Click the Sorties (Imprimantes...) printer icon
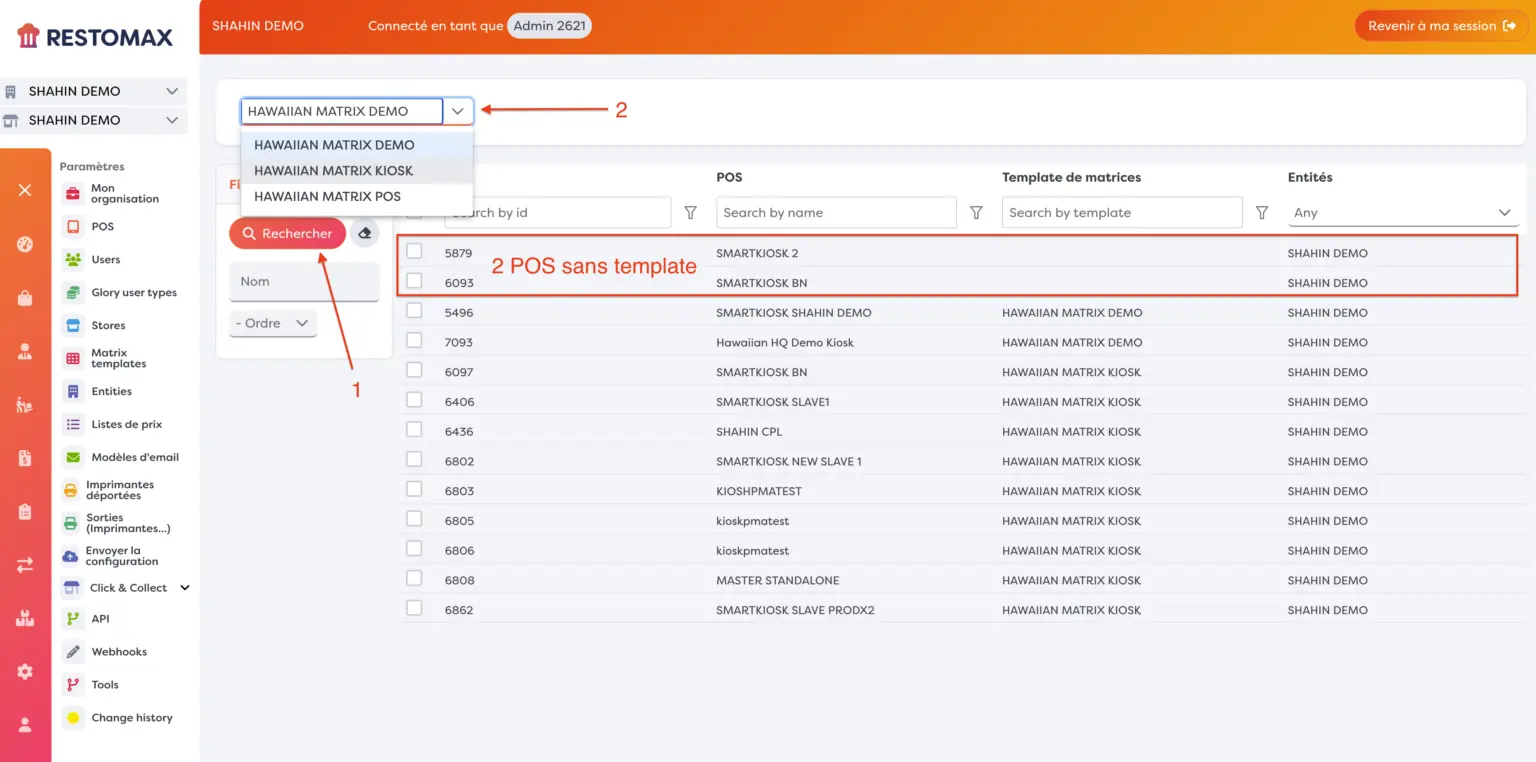Screen dimensions: 1536x762 point(71,523)
